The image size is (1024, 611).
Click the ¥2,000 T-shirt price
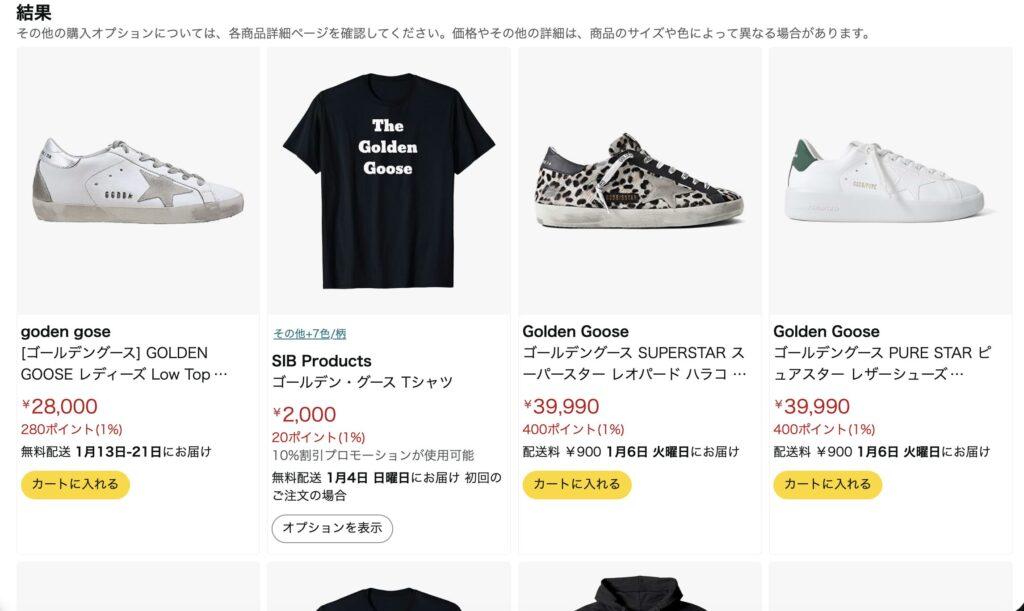[304, 414]
